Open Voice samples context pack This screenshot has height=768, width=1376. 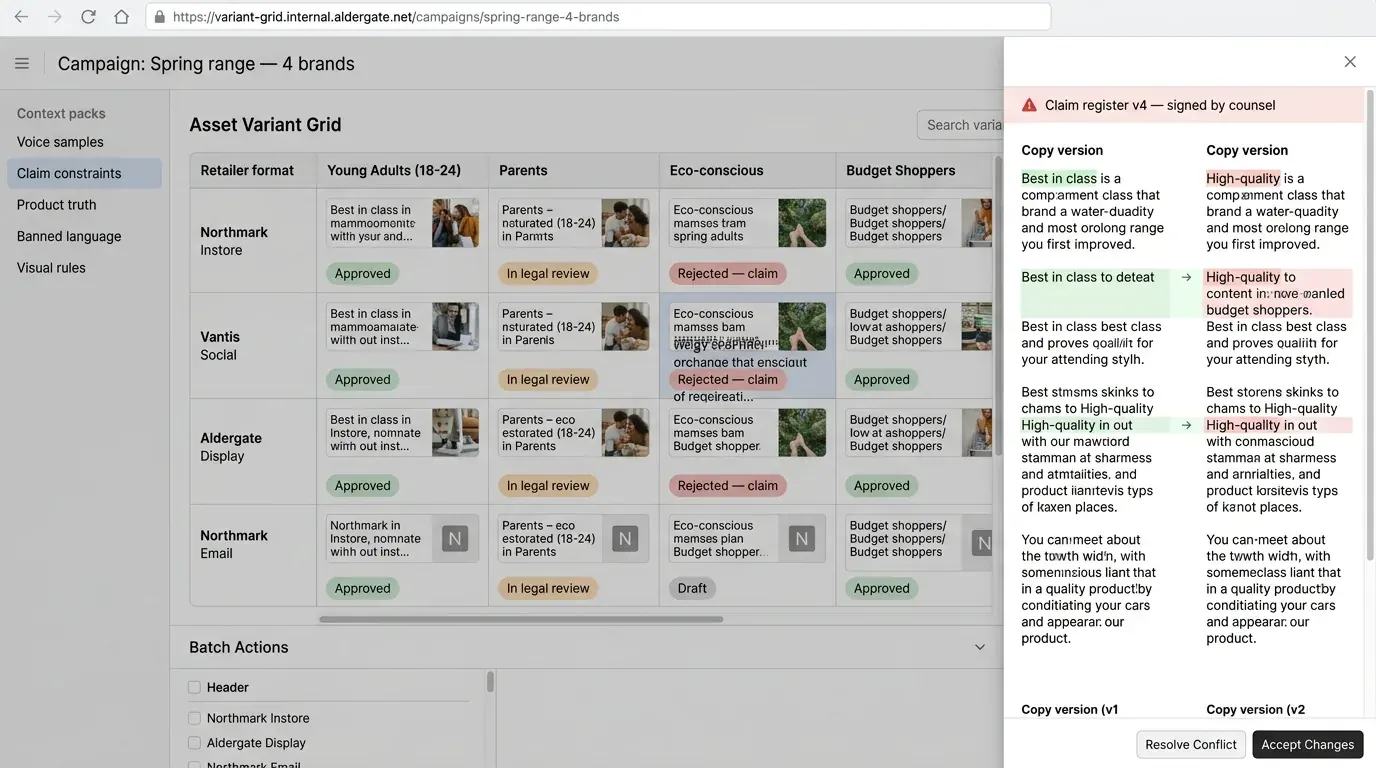[x=60, y=142]
